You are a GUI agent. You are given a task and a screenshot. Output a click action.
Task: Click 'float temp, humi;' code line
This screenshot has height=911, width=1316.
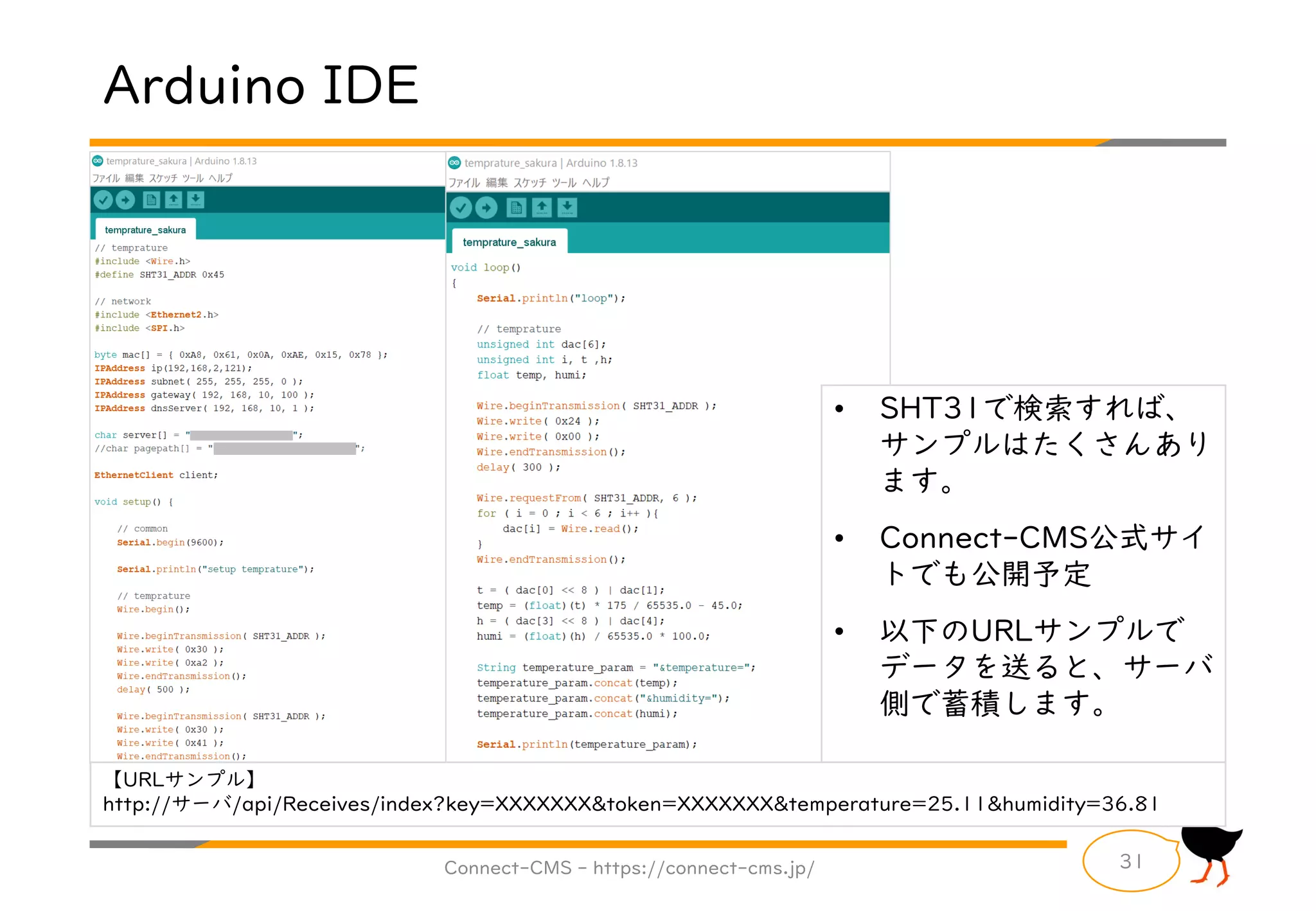[531, 375]
